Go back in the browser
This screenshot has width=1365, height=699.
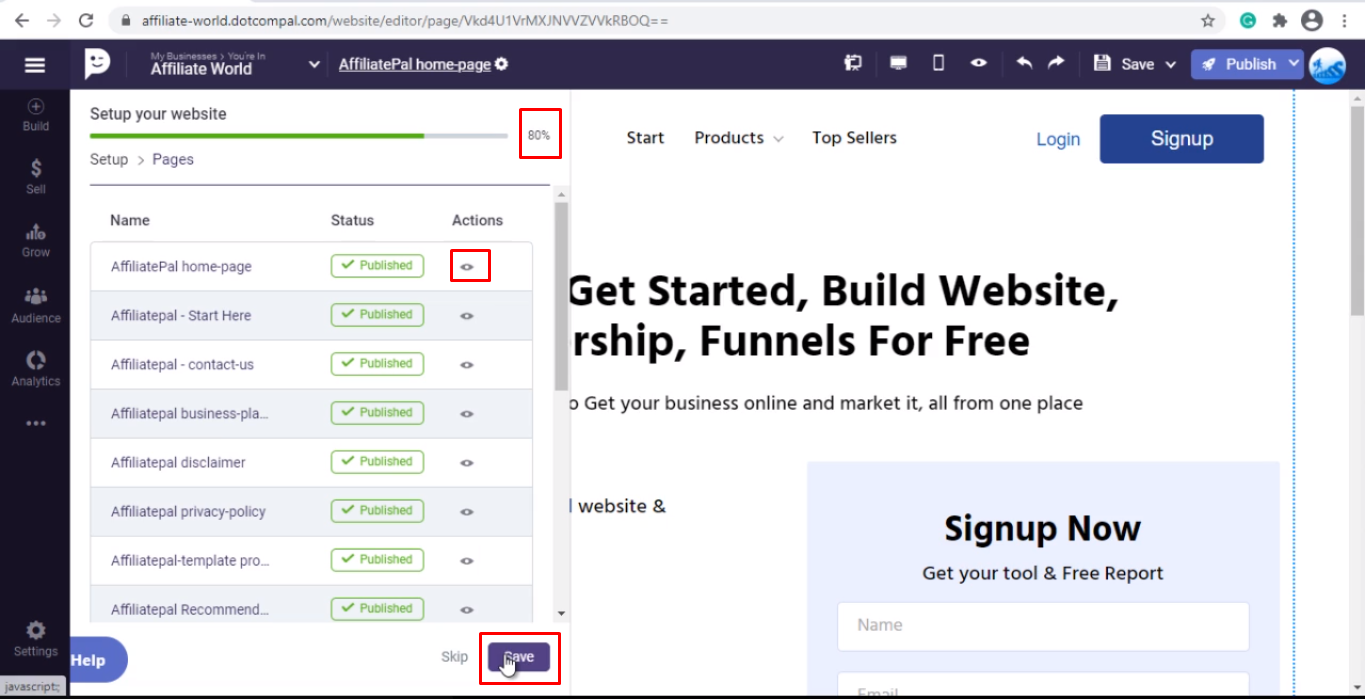tap(21, 20)
